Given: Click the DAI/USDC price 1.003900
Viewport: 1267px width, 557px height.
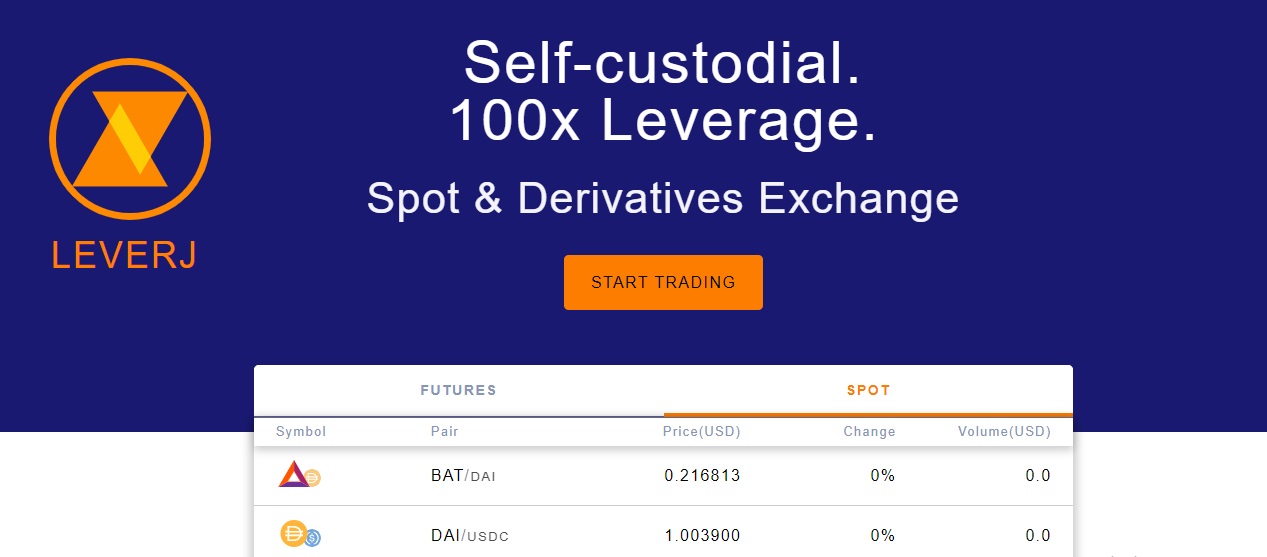Looking at the screenshot, I should pos(702,536).
